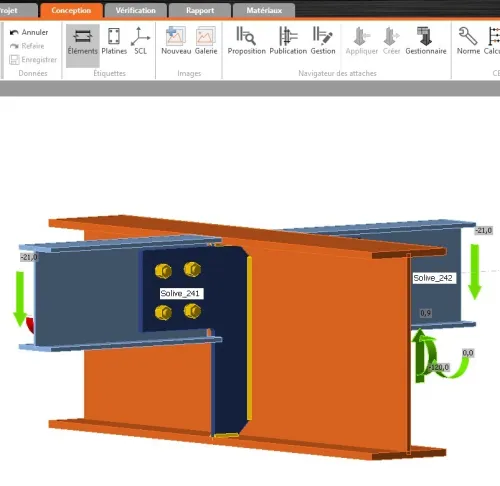This screenshot has height=486, width=500.
Task: Select the lower-right yellow bolt
Action: click(x=192, y=311)
